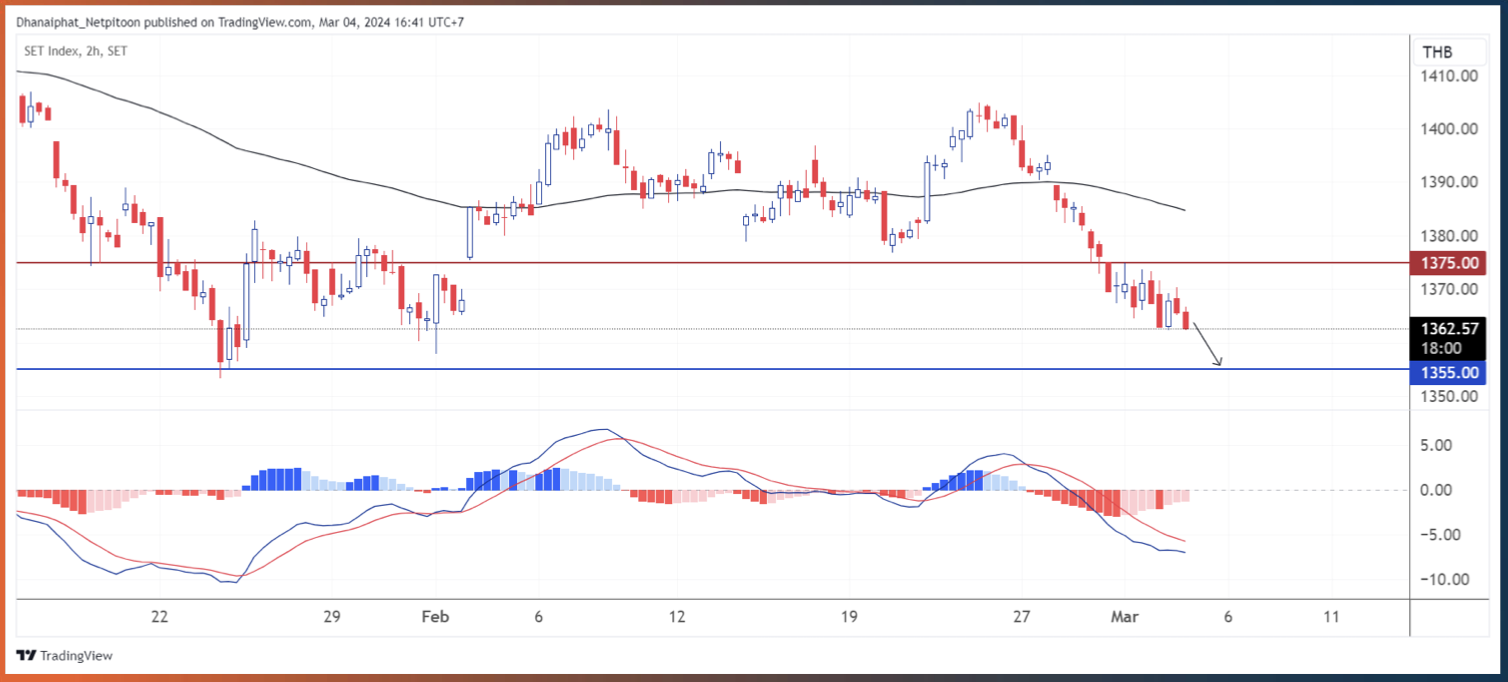Click the date label 22 on the time axis
1508x682 pixels.
[x=159, y=617]
